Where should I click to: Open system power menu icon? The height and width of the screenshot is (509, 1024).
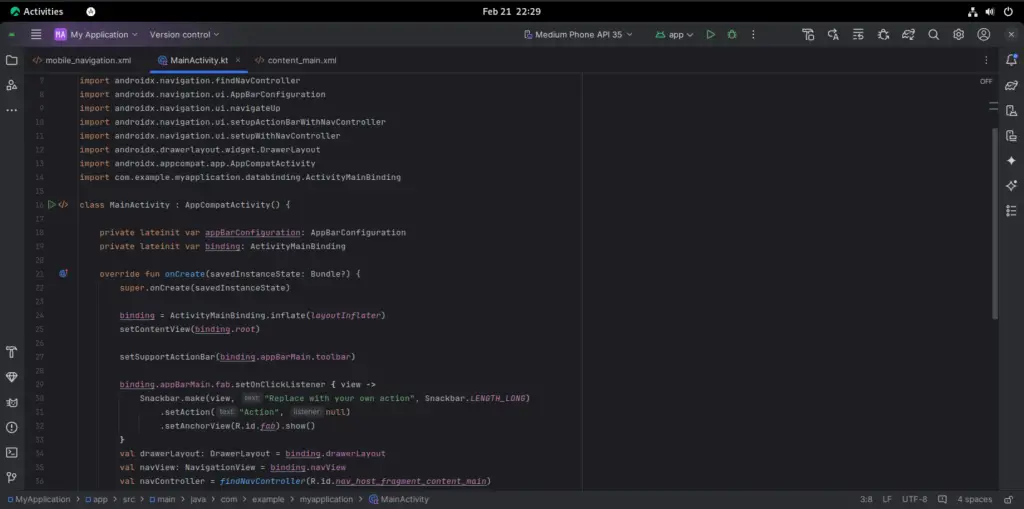pos(1008,11)
